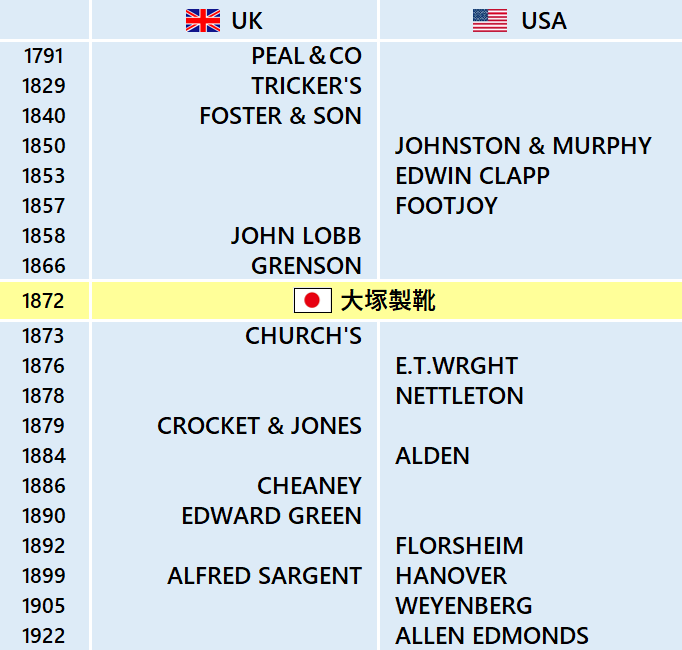682x650 pixels.
Task: Click the USA flag icon
Action: 490,20
